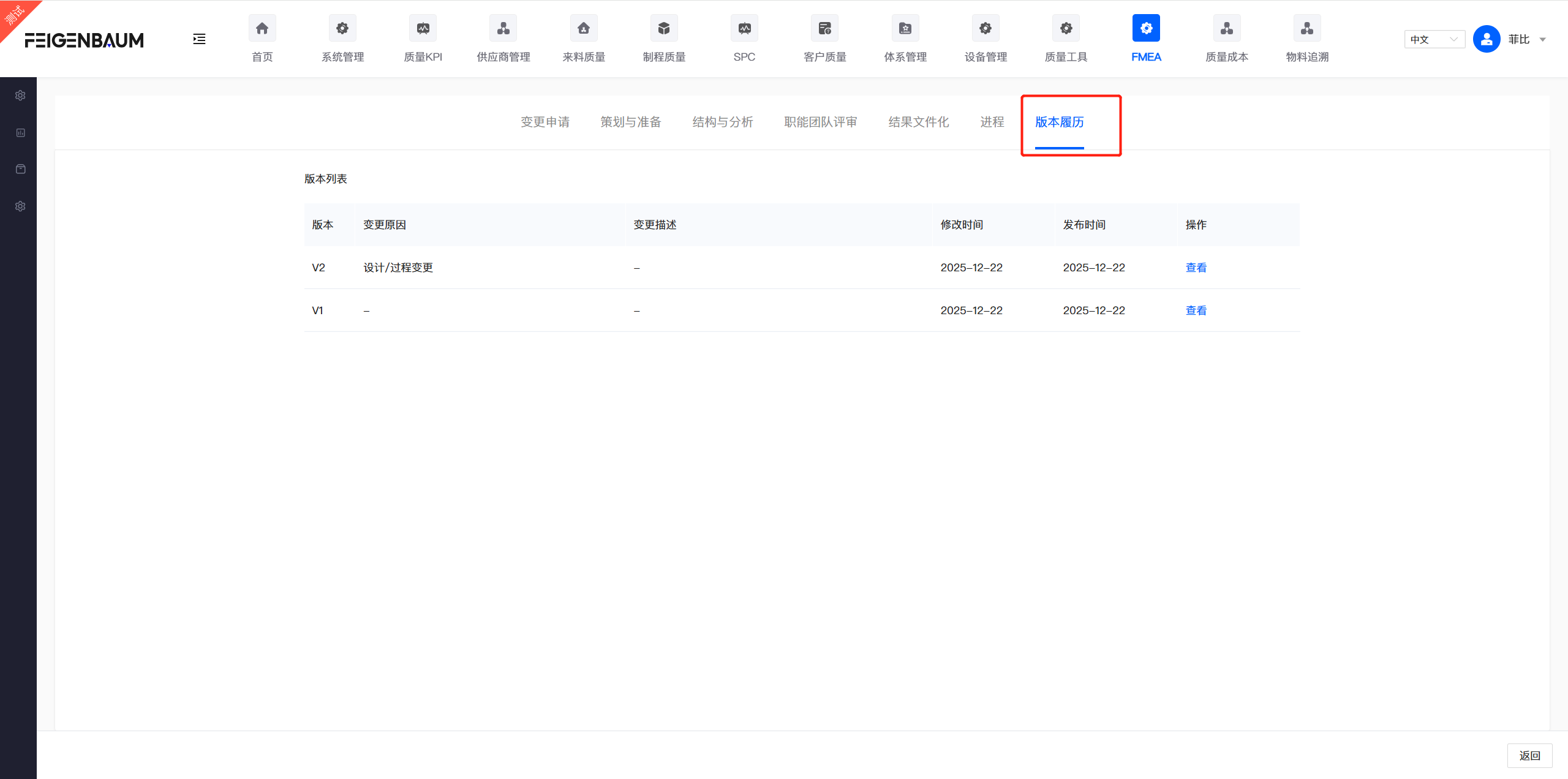The image size is (1568, 779).
Task: View version V2 via 查看 link
Action: (1196, 268)
